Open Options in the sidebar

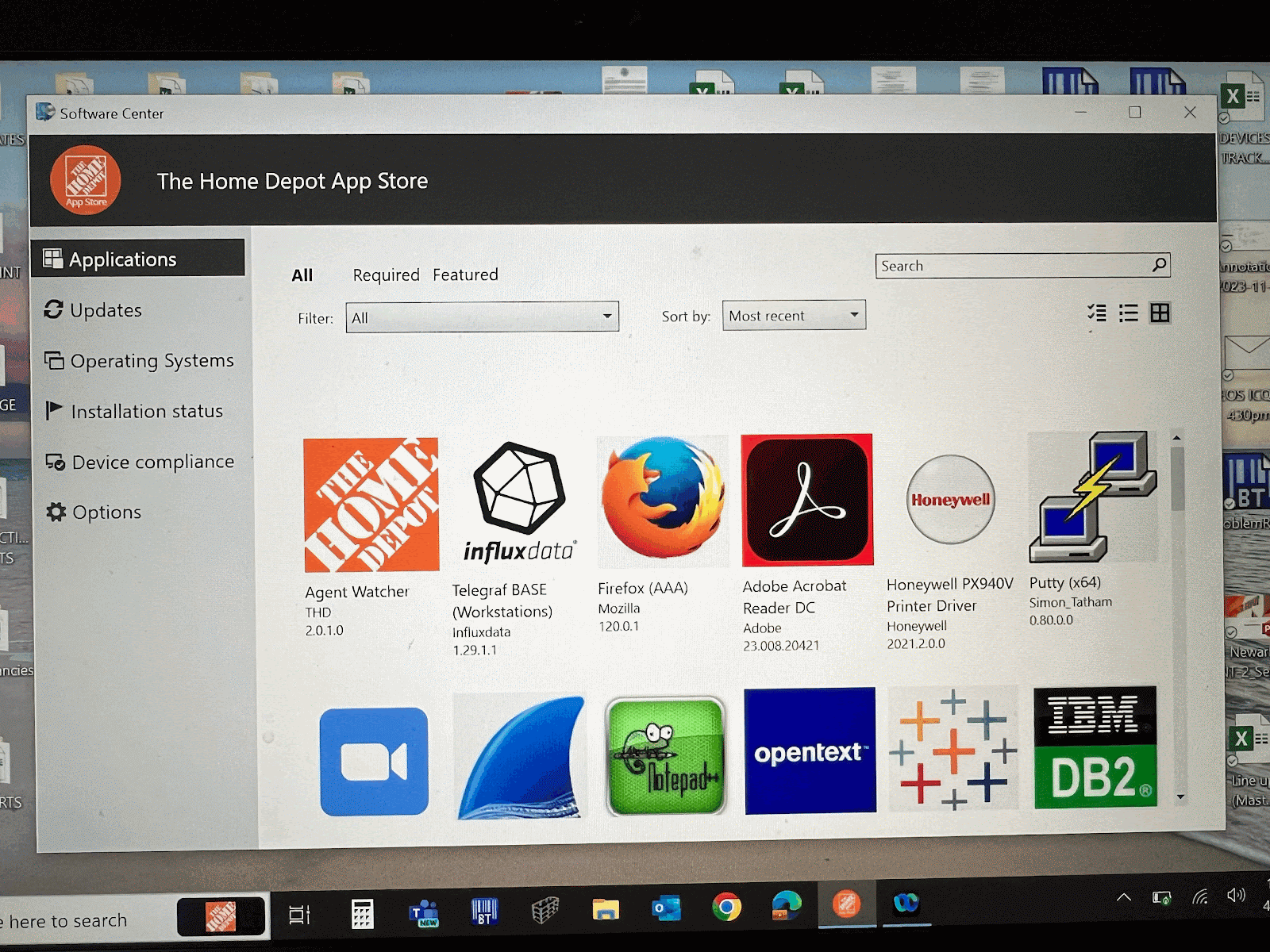pyautogui.click(x=93, y=512)
